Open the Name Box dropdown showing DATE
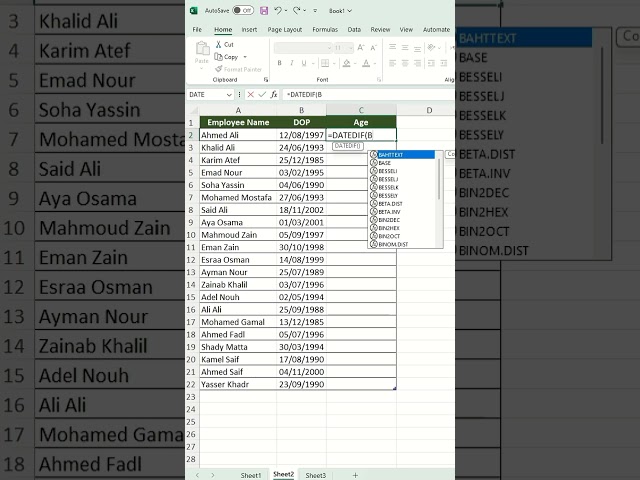 click(x=229, y=95)
